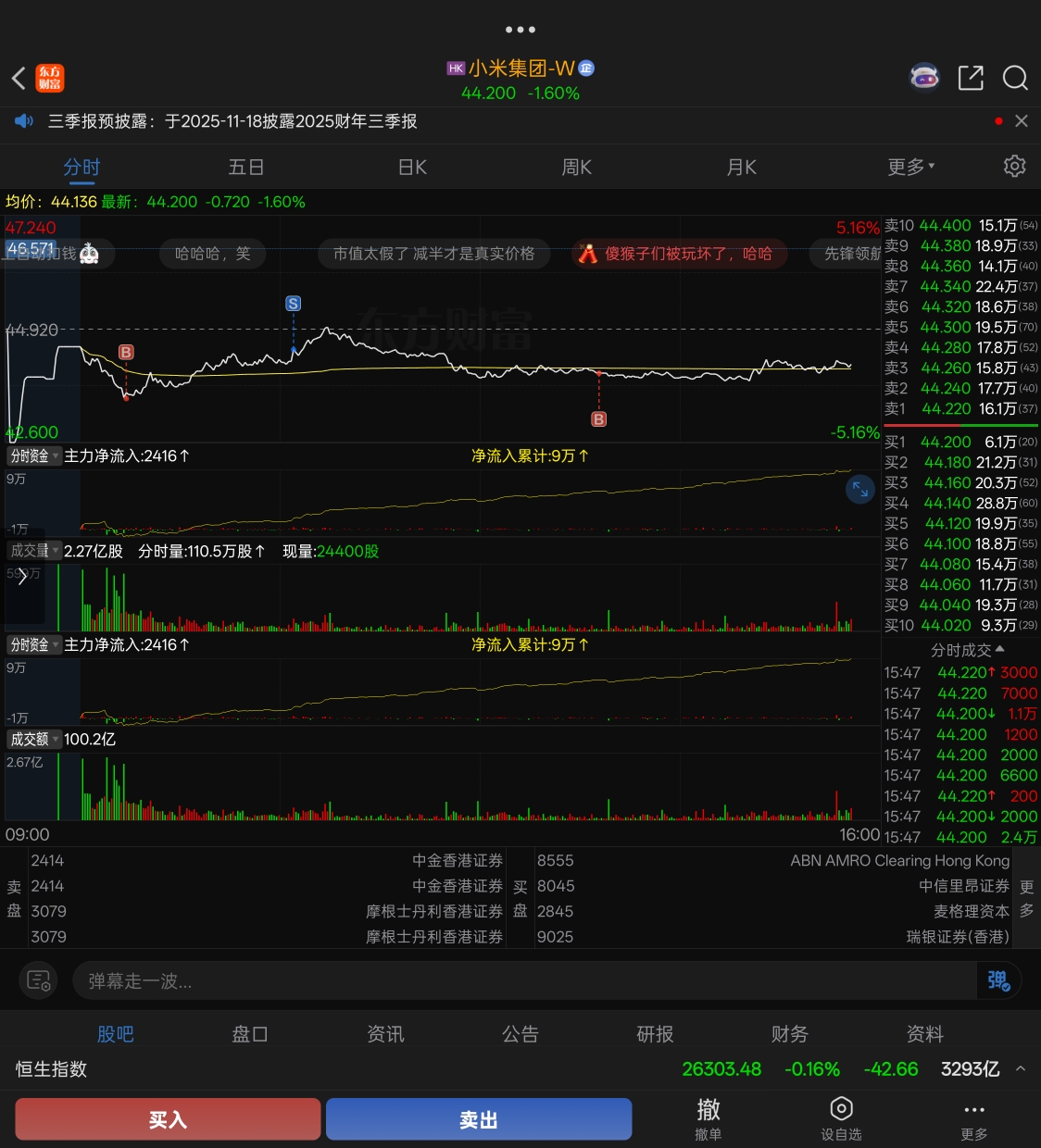Tap the top three-dot handle
This screenshot has width=1041, height=1148.
520,30
